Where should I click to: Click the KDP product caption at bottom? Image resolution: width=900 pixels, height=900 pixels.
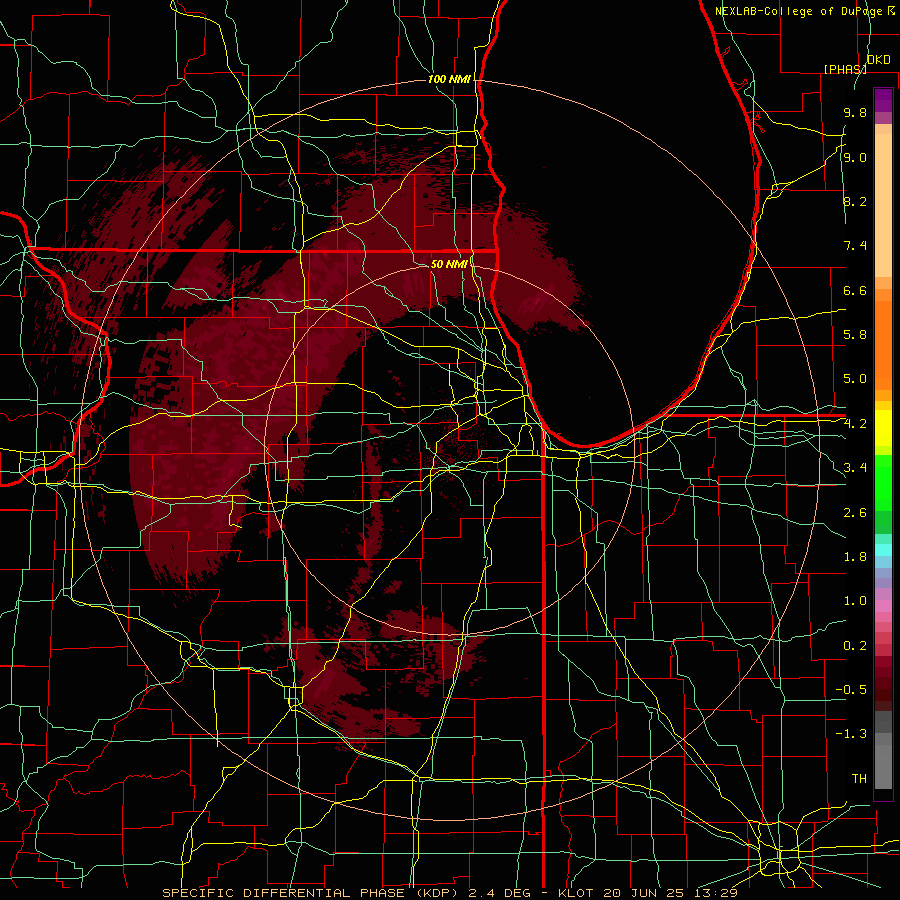(x=449, y=893)
